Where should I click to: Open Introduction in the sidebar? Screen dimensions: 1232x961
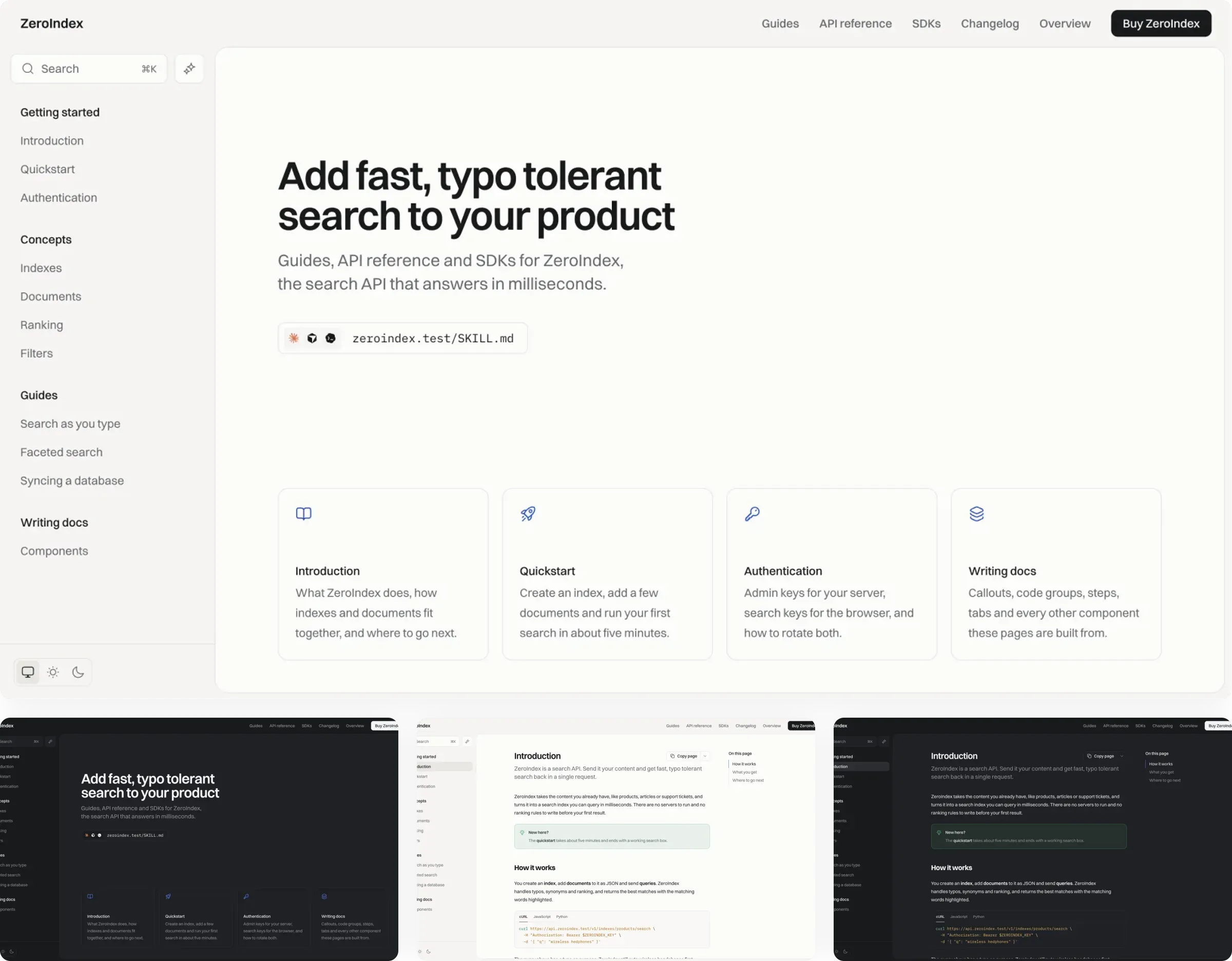52,141
